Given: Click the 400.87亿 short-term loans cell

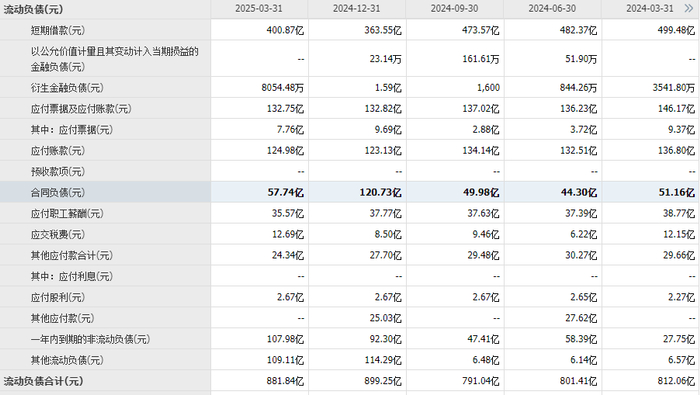Looking at the screenshot, I should pos(285,30).
